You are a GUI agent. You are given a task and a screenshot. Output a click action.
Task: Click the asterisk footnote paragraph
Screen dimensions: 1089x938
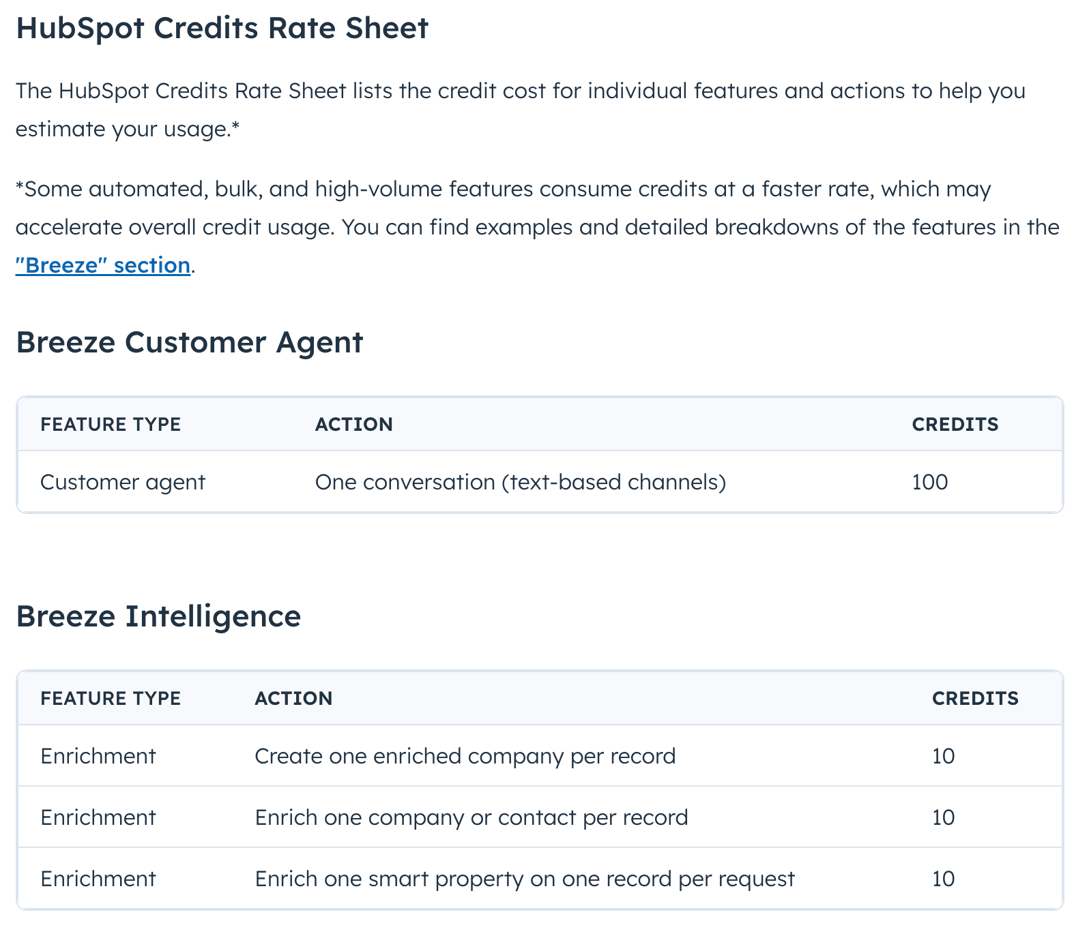click(537, 227)
